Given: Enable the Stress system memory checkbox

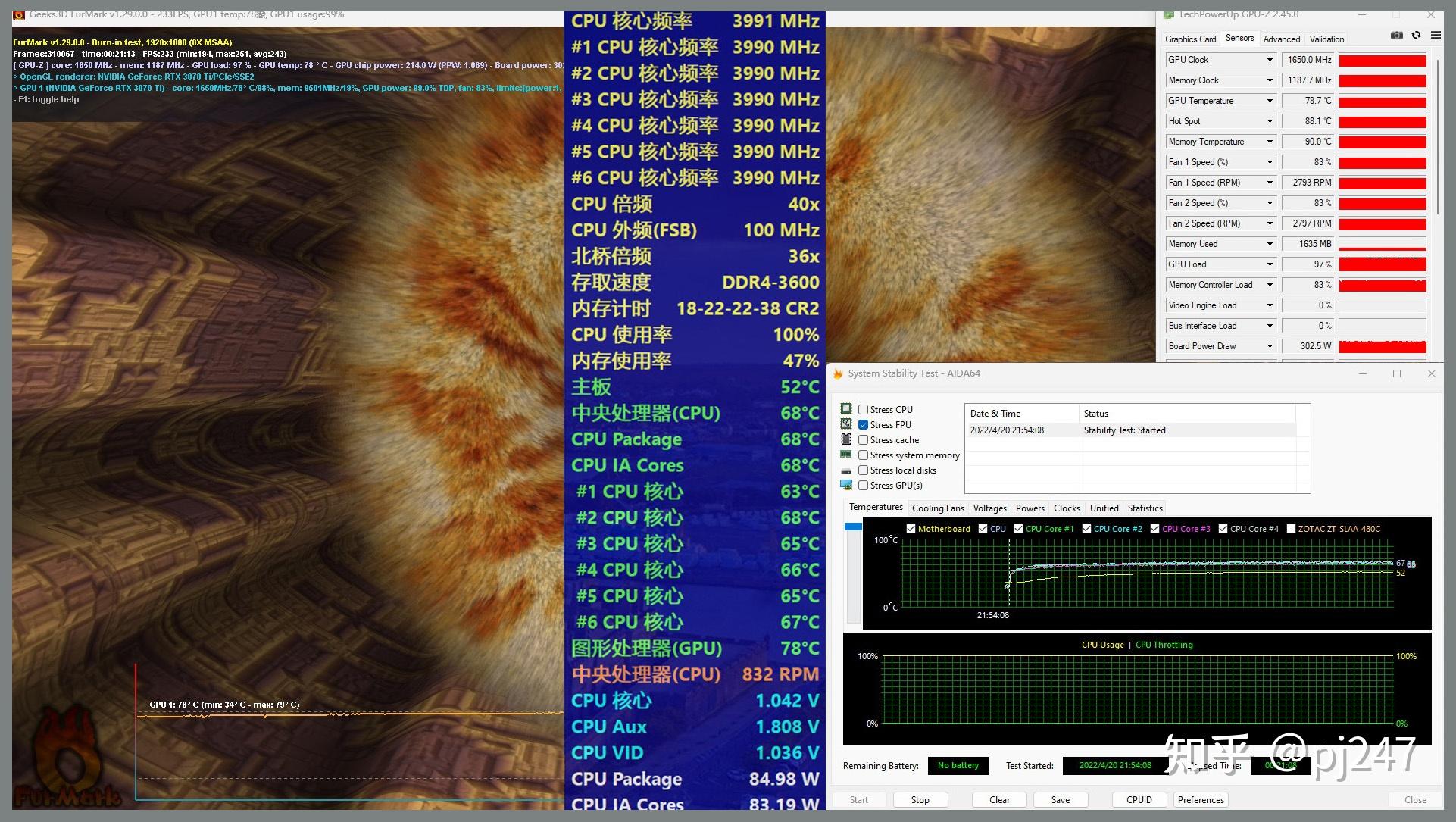Looking at the screenshot, I should 863,455.
